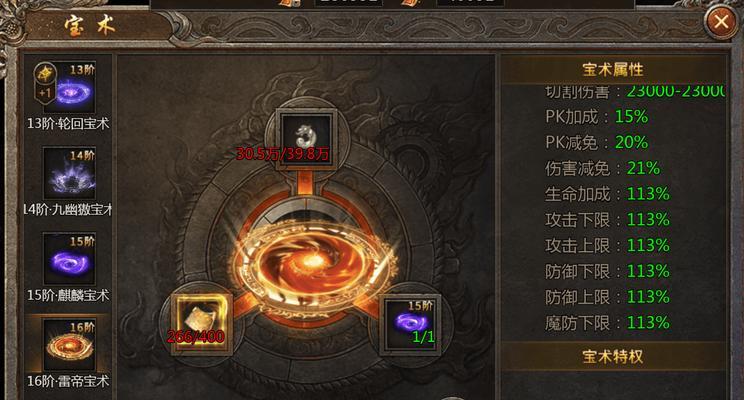Viewport: 744px width, 400px height.
Task: Click the 16阶·雷帝宝术 label text
Action: (68, 381)
